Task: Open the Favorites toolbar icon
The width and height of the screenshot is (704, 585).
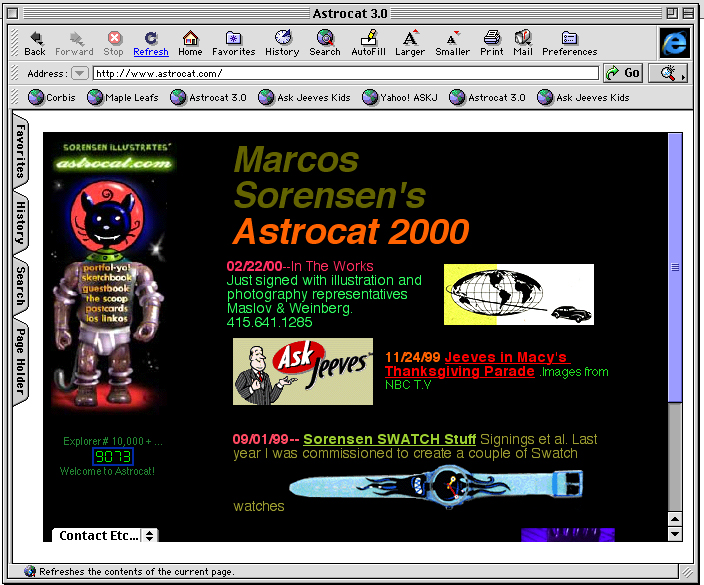Action: (x=233, y=38)
